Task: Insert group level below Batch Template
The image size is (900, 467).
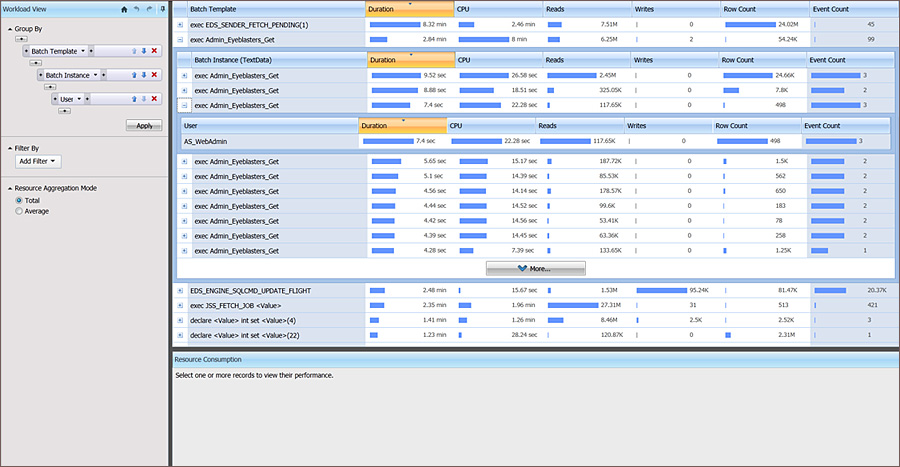Action: [36, 63]
